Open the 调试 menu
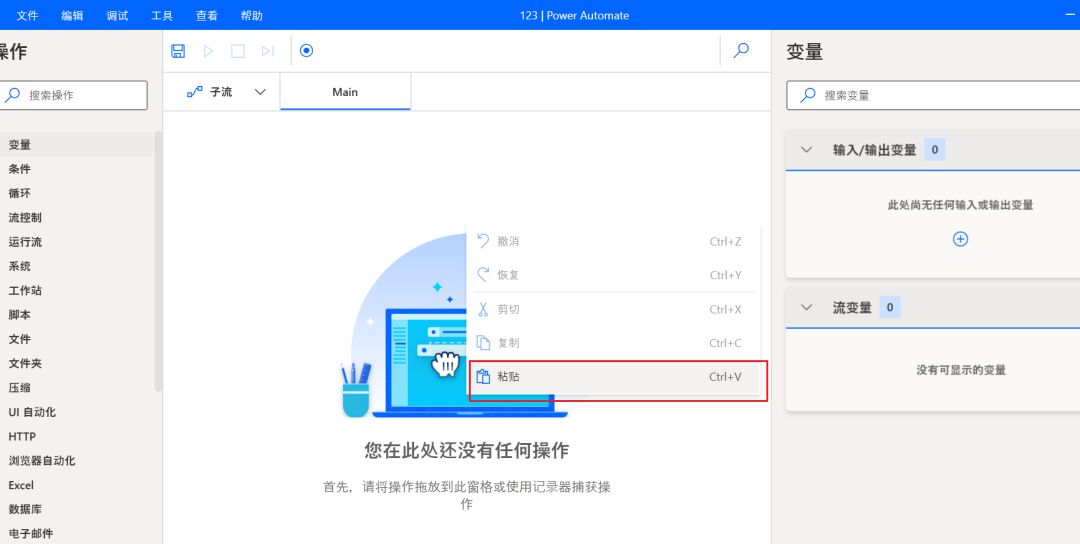This screenshot has width=1080, height=544. click(117, 15)
